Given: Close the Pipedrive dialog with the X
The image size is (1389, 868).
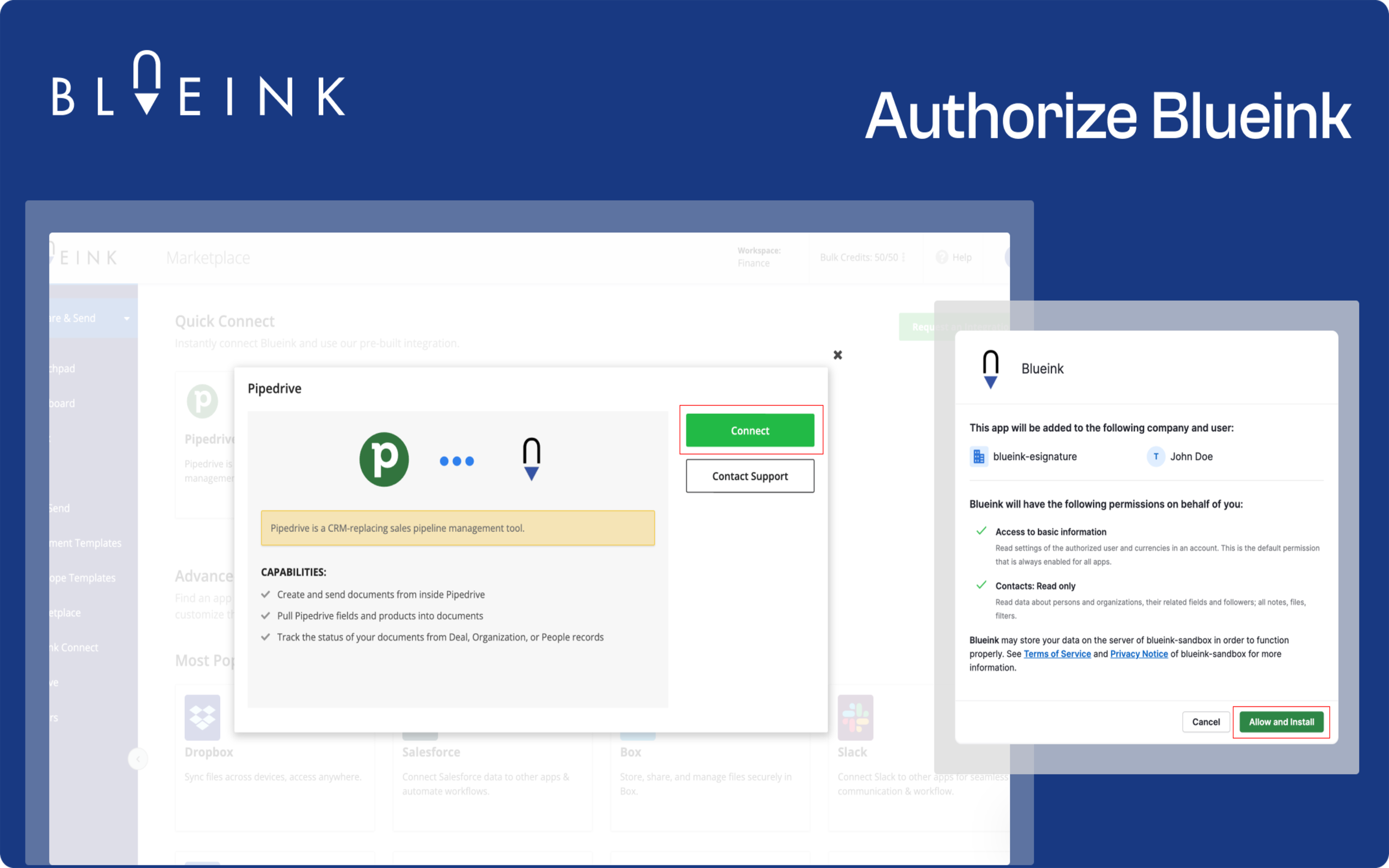Looking at the screenshot, I should [837, 355].
